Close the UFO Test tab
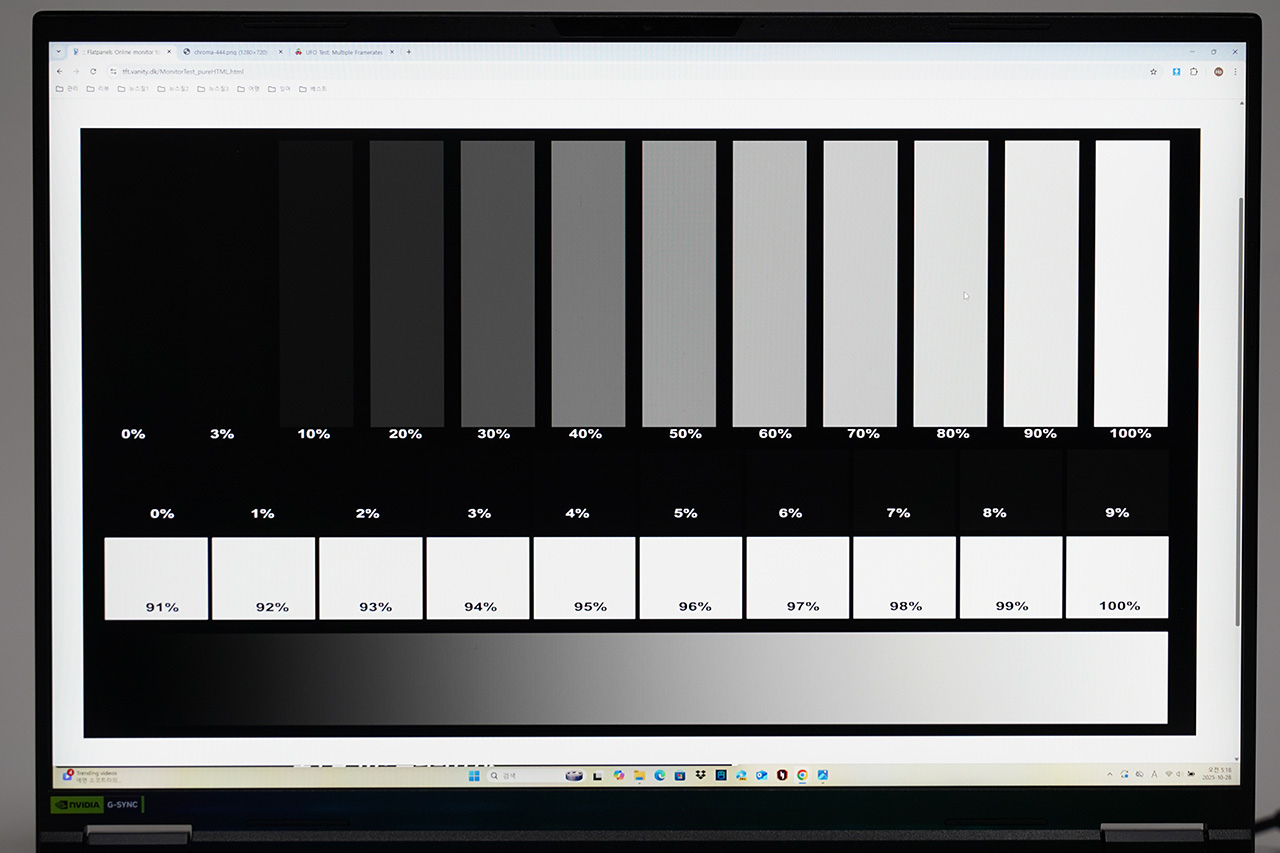The image size is (1280, 853). (x=391, y=52)
